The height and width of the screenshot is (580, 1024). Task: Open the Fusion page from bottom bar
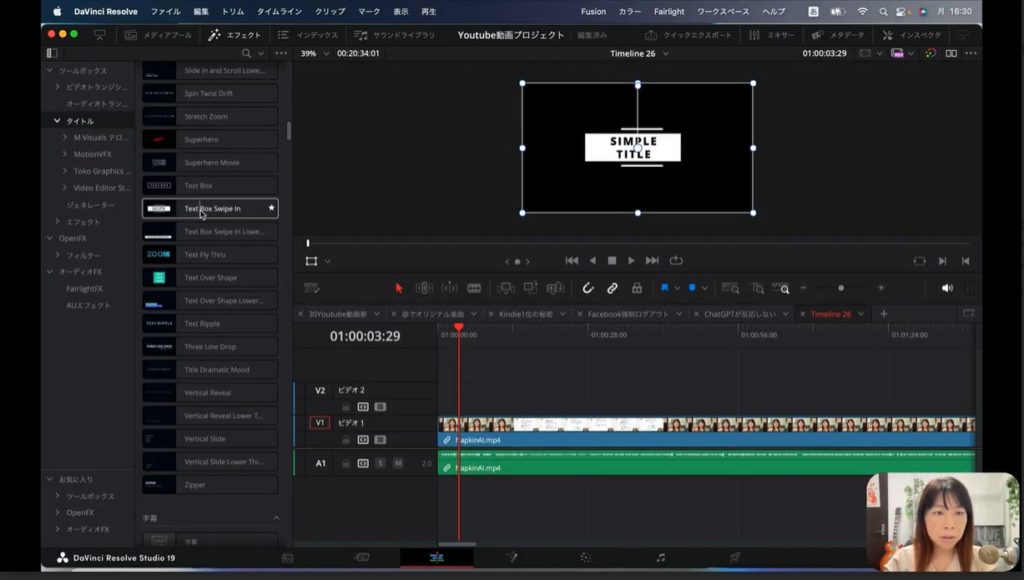tap(511, 557)
